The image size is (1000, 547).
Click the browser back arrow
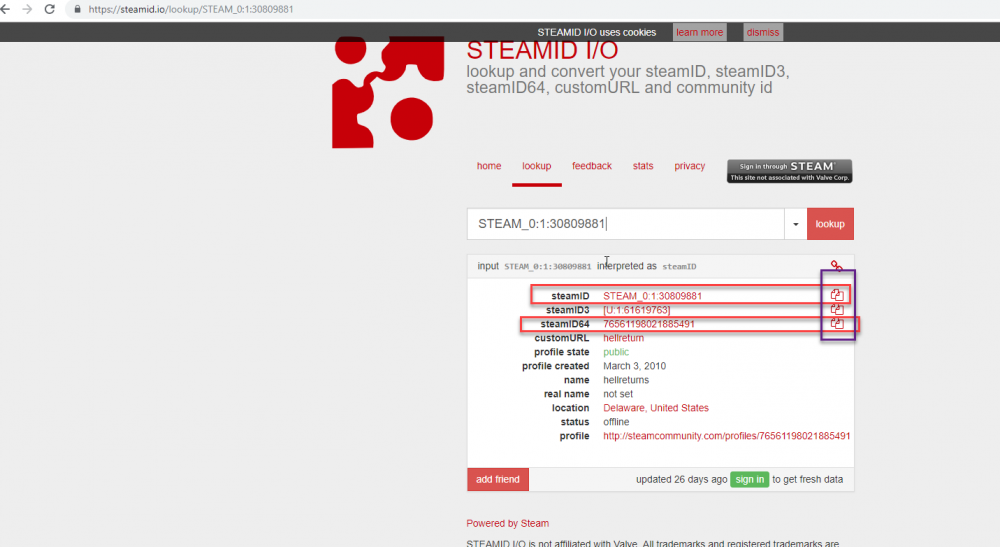click(6, 10)
